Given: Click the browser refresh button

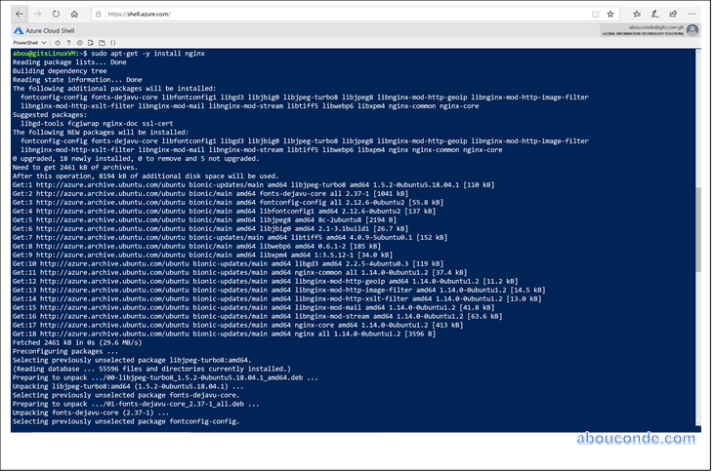Looking at the screenshot, I should [x=58, y=15].
